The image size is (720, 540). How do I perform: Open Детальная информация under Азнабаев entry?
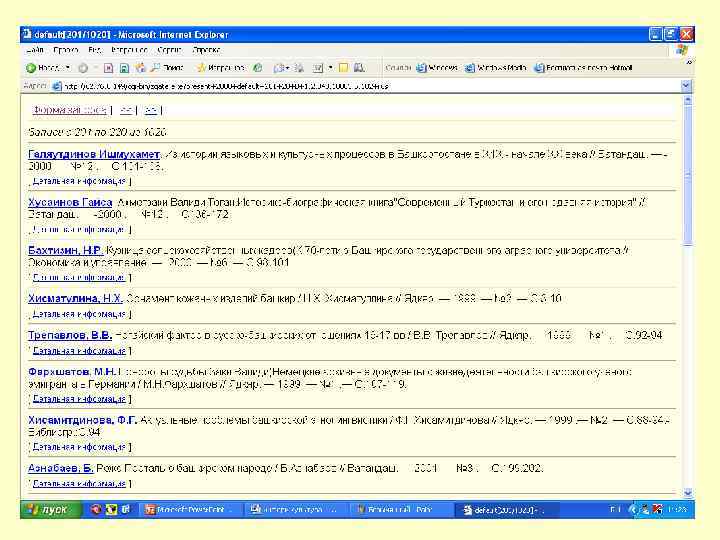(x=79, y=484)
